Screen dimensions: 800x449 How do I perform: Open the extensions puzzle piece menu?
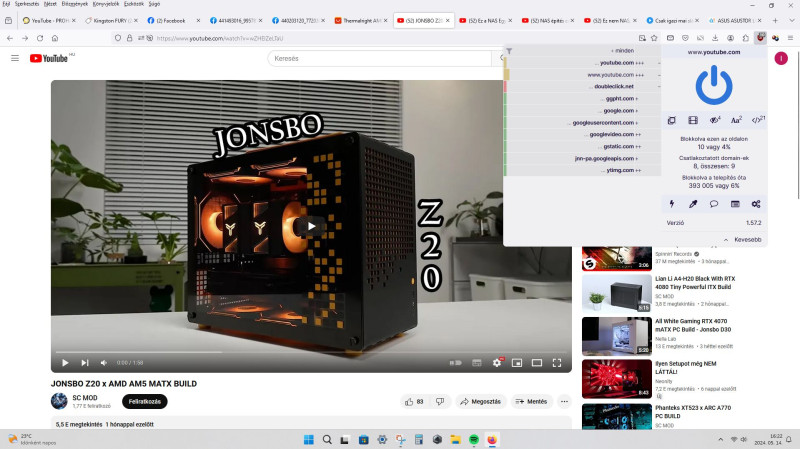tap(745, 38)
